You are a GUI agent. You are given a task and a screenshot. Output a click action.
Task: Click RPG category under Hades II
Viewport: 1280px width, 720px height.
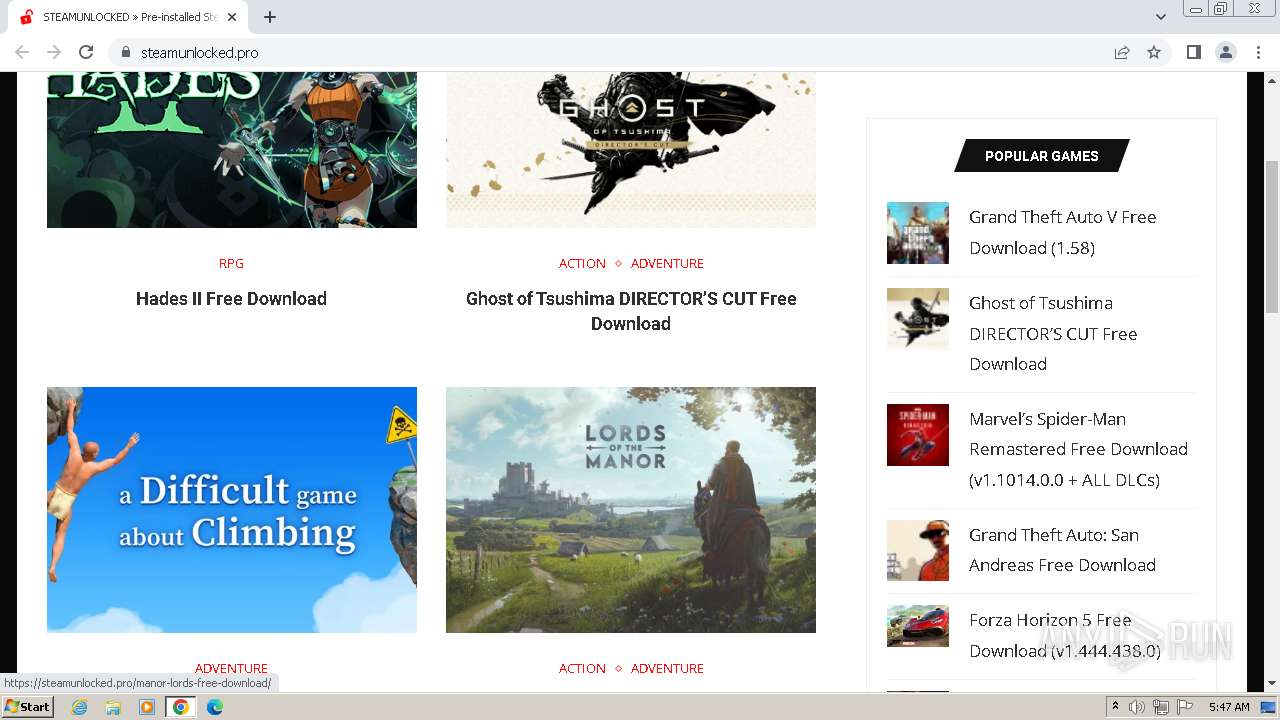pyautogui.click(x=231, y=263)
